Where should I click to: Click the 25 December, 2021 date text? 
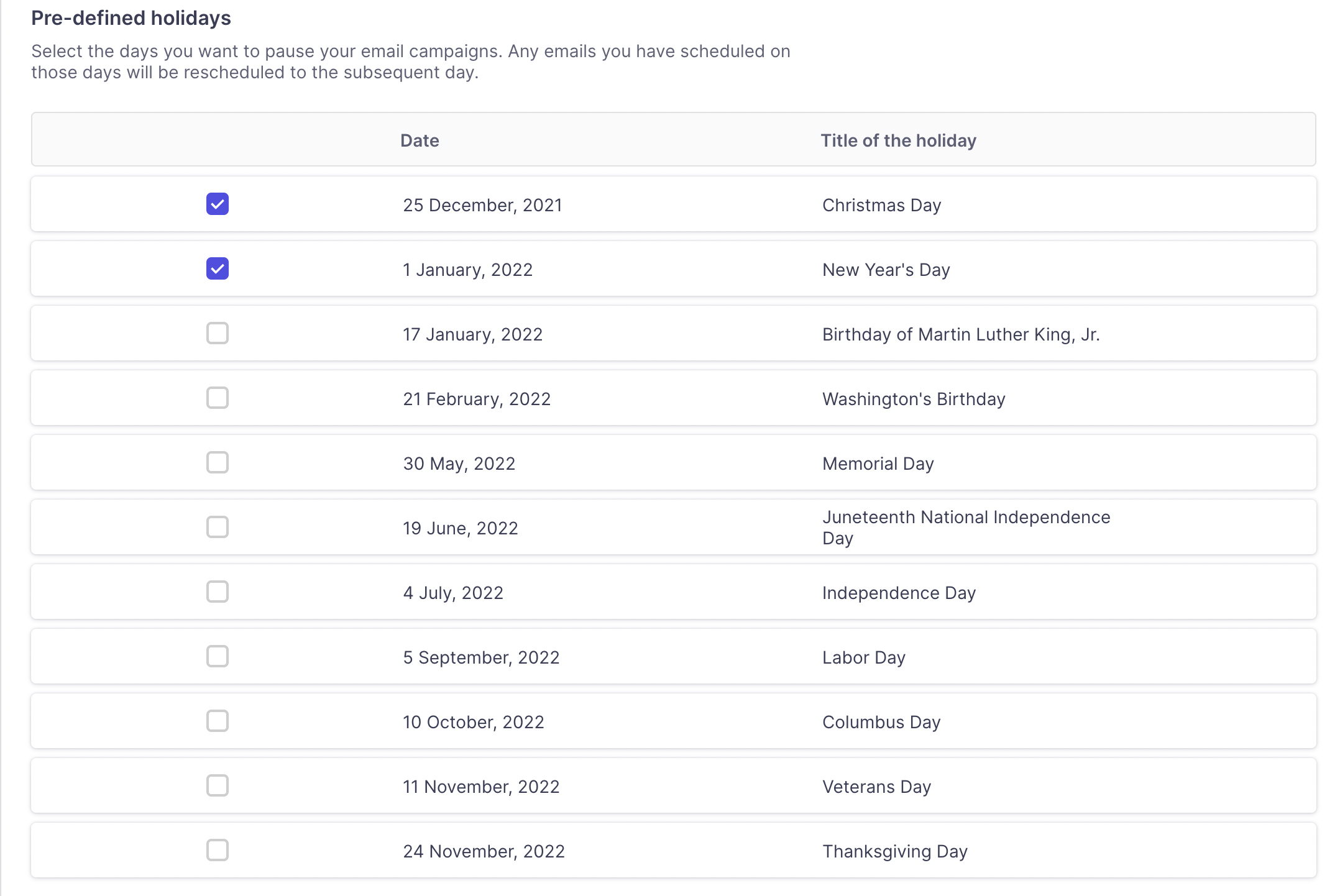click(x=482, y=205)
